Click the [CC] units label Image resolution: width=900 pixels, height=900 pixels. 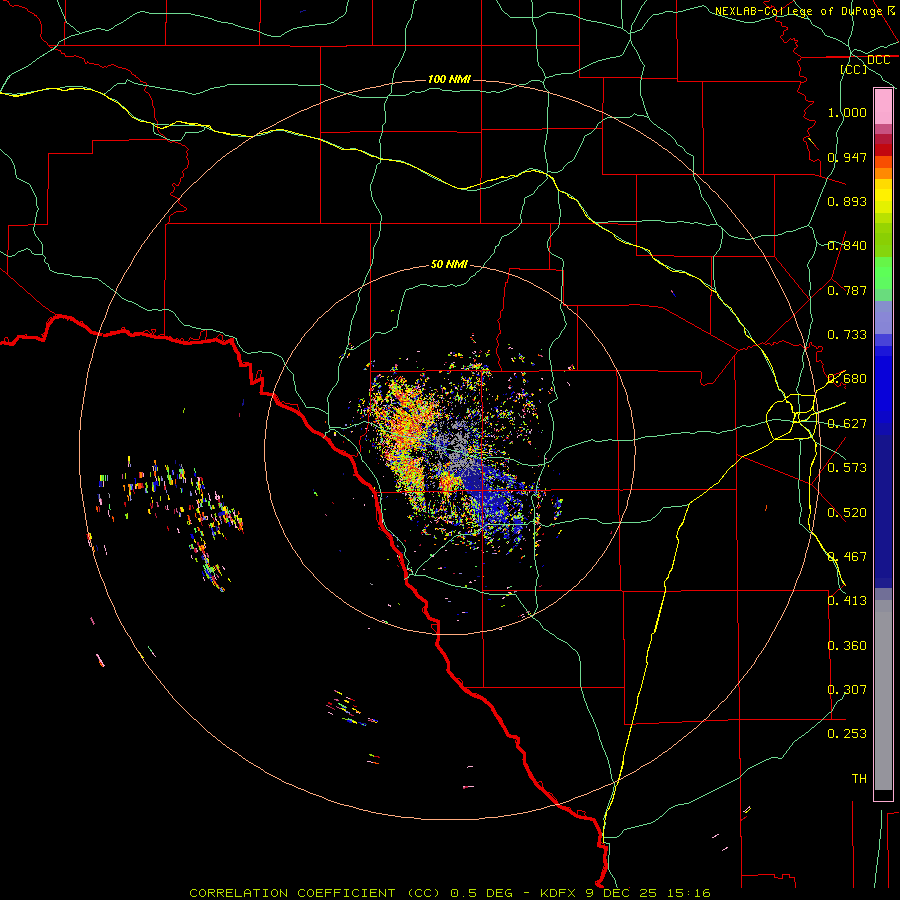[x=854, y=69]
